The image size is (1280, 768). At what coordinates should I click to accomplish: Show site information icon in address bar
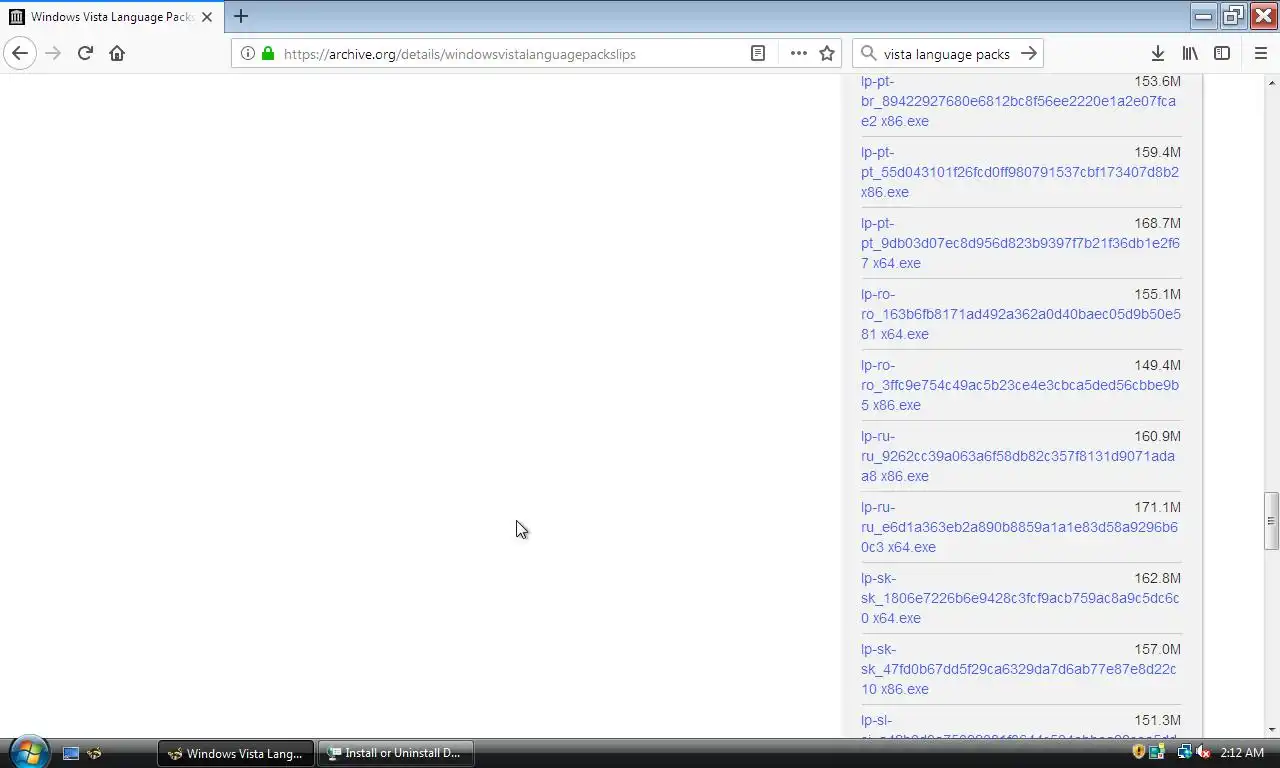point(248,53)
